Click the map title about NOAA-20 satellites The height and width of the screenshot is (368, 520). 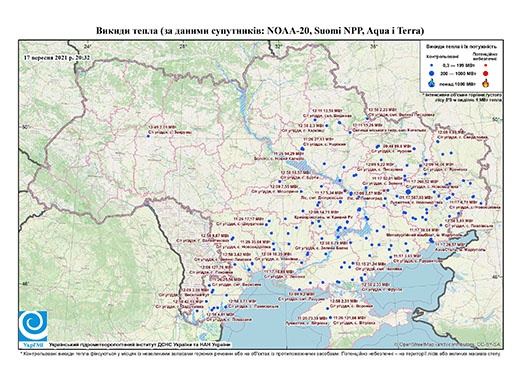point(260,31)
